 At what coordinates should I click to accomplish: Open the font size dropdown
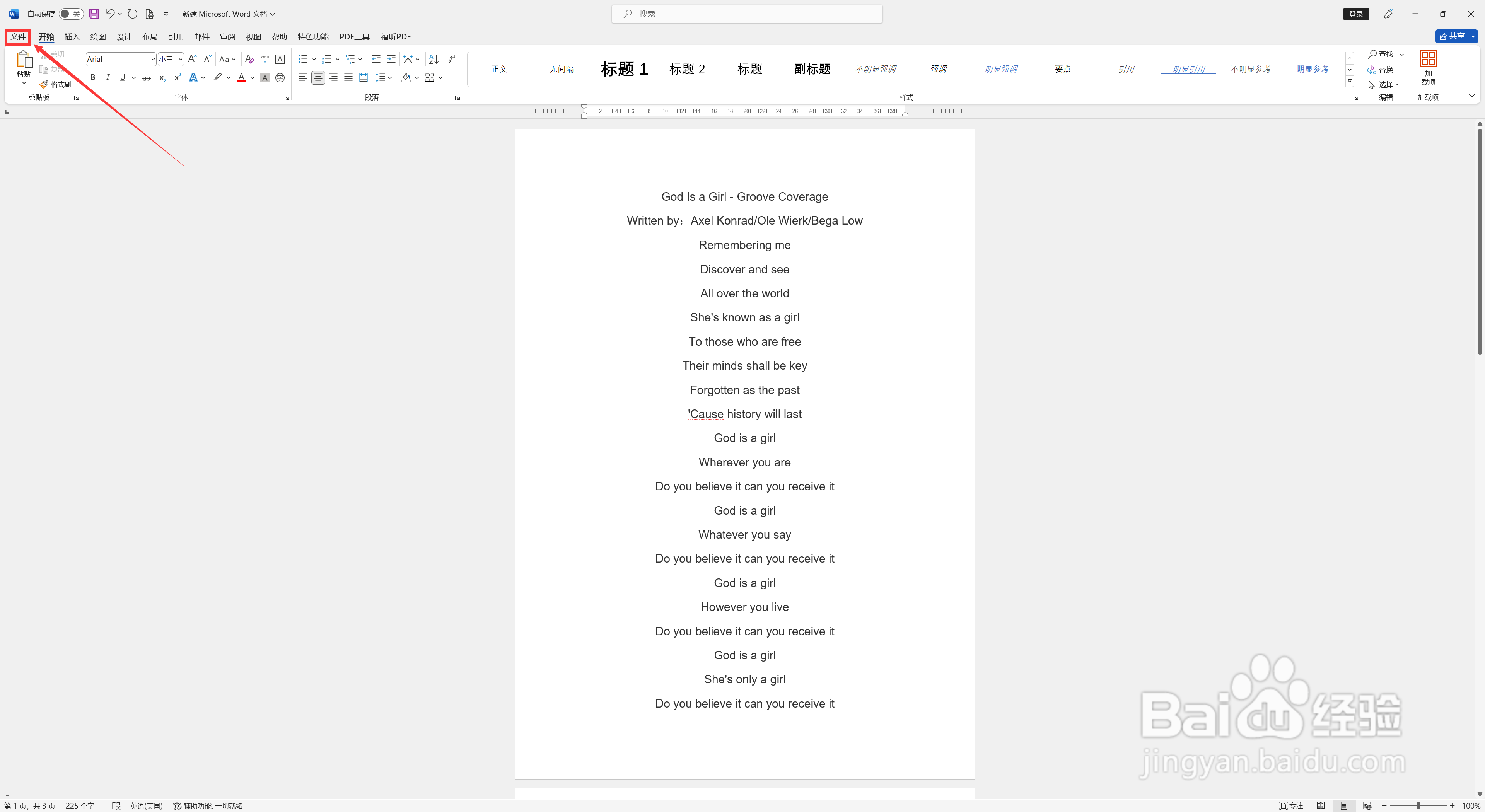(181, 60)
